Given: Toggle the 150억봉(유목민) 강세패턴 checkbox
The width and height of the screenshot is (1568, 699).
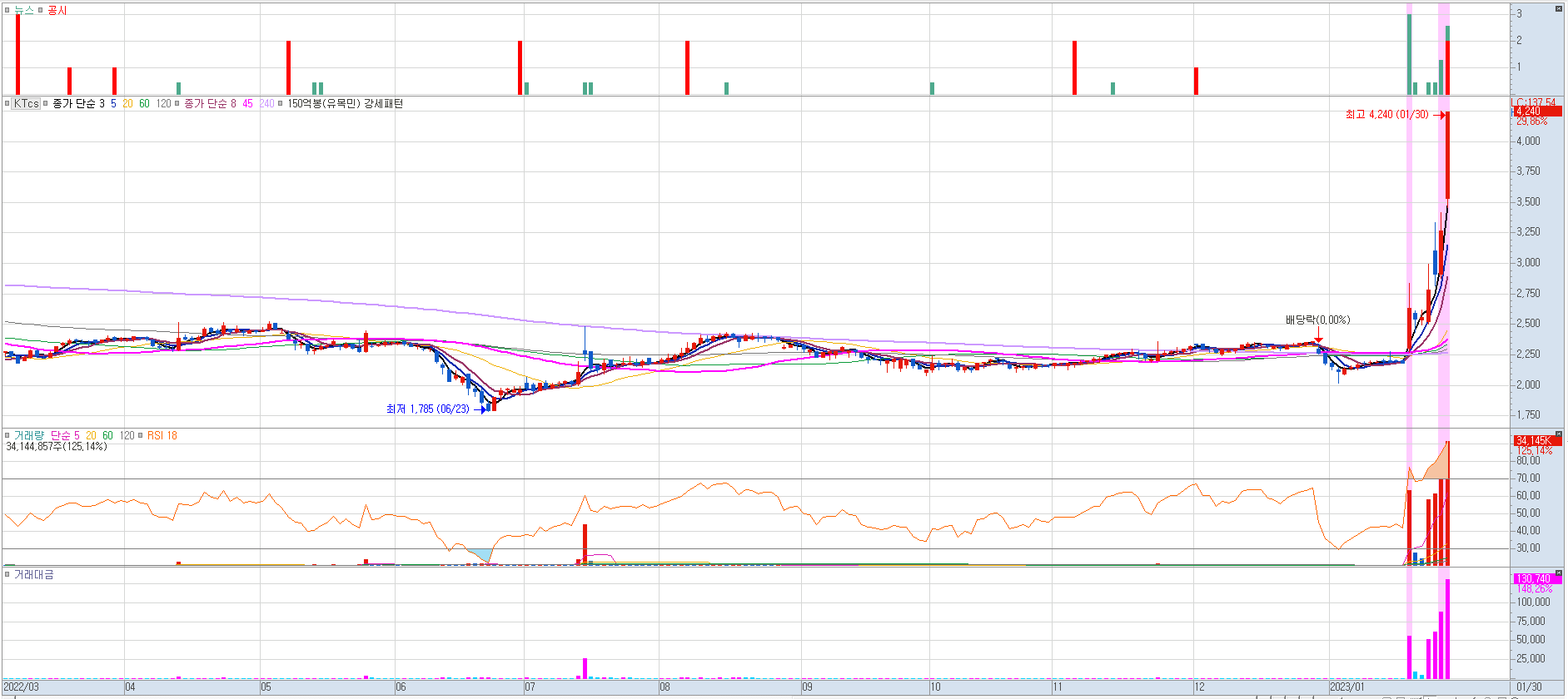Looking at the screenshot, I should pyautogui.click(x=281, y=104).
